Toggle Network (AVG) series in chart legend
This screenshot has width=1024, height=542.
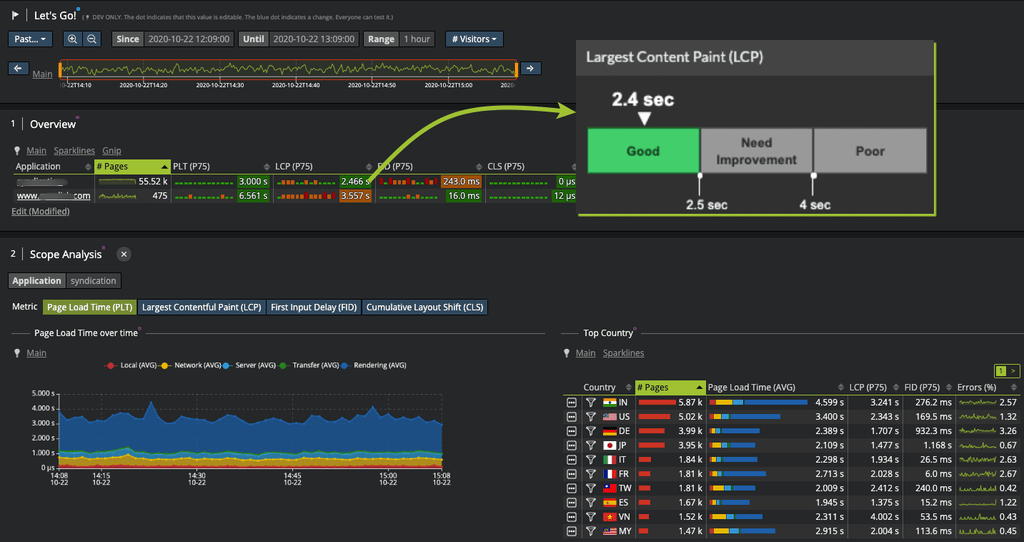point(191,366)
